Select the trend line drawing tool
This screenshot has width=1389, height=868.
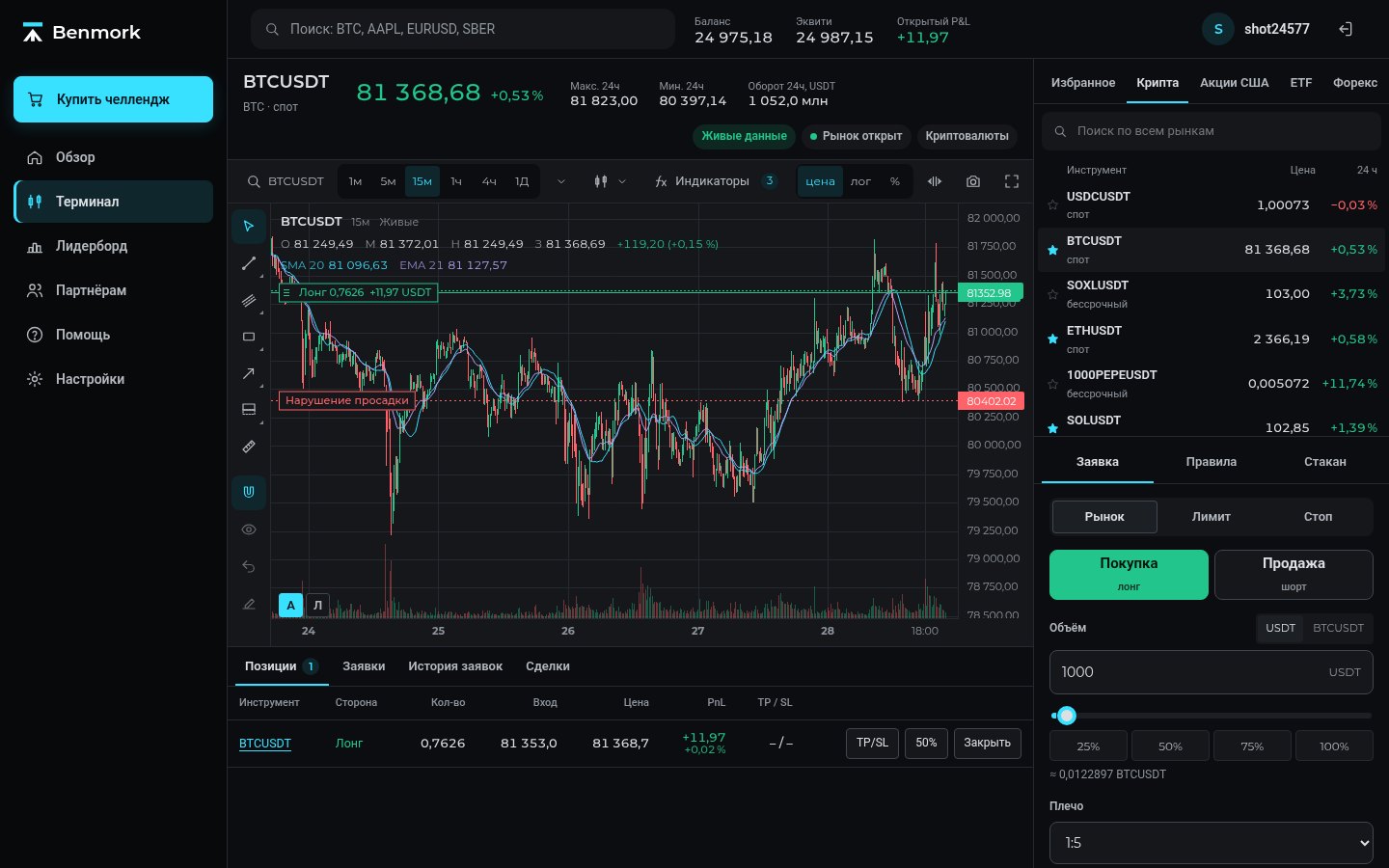click(x=249, y=263)
